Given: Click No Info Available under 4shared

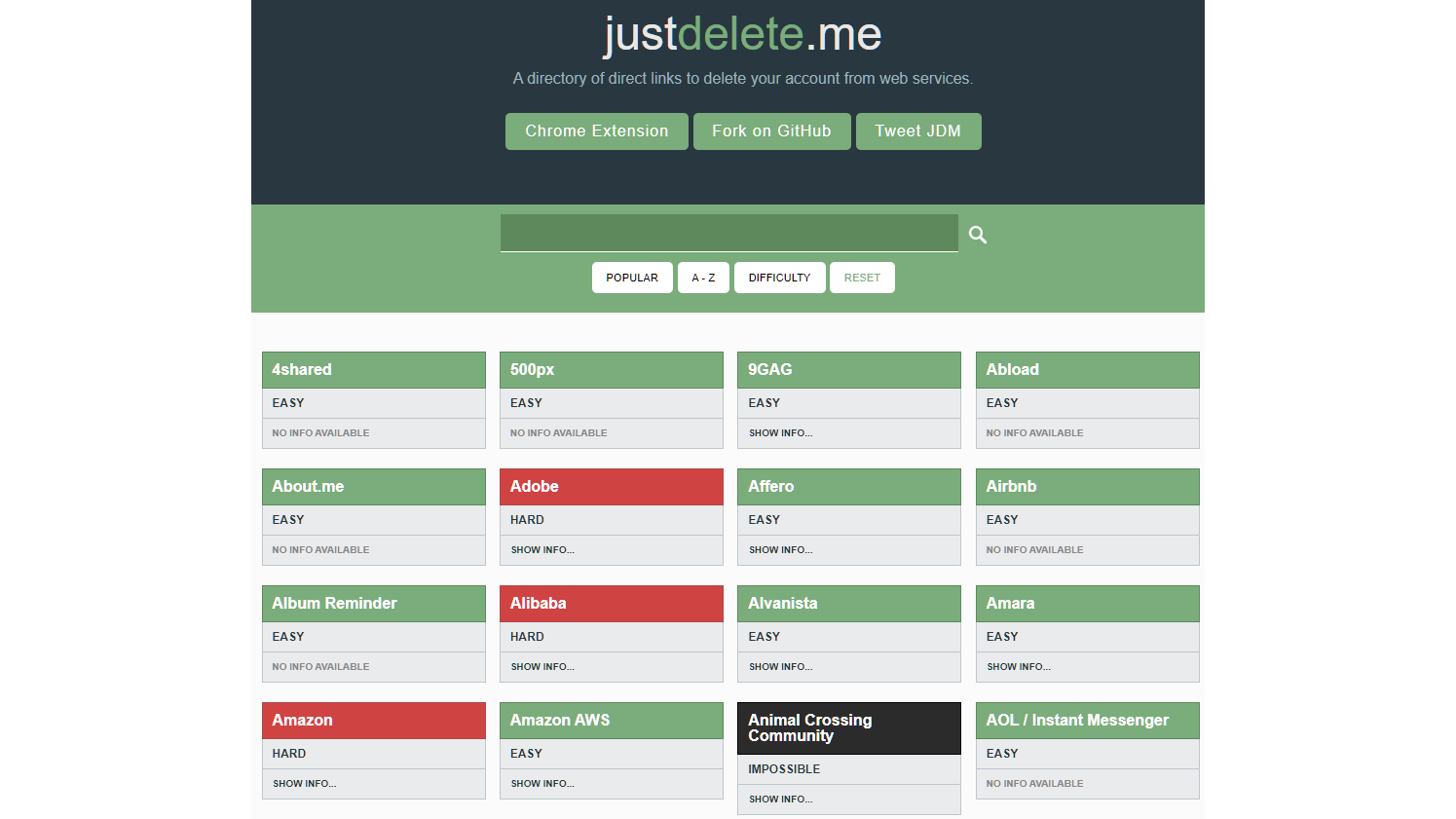Looking at the screenshot, I should coord(320,433).
